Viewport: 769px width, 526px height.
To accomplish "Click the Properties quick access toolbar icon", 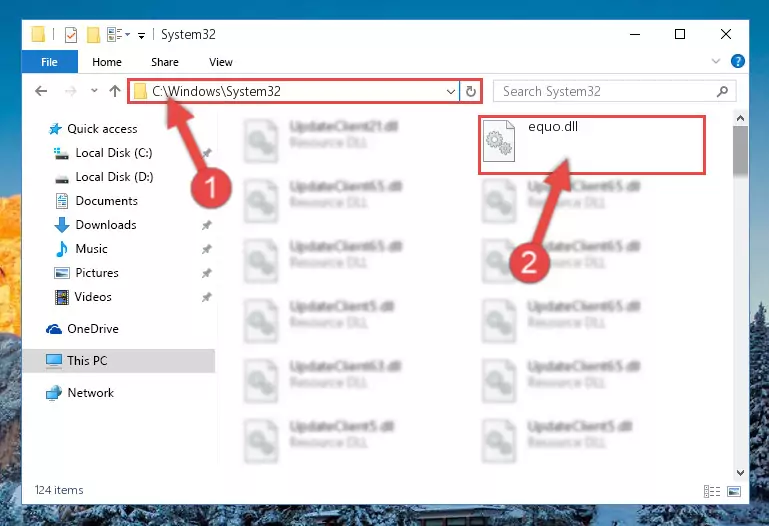I will [x=71, y=35].
